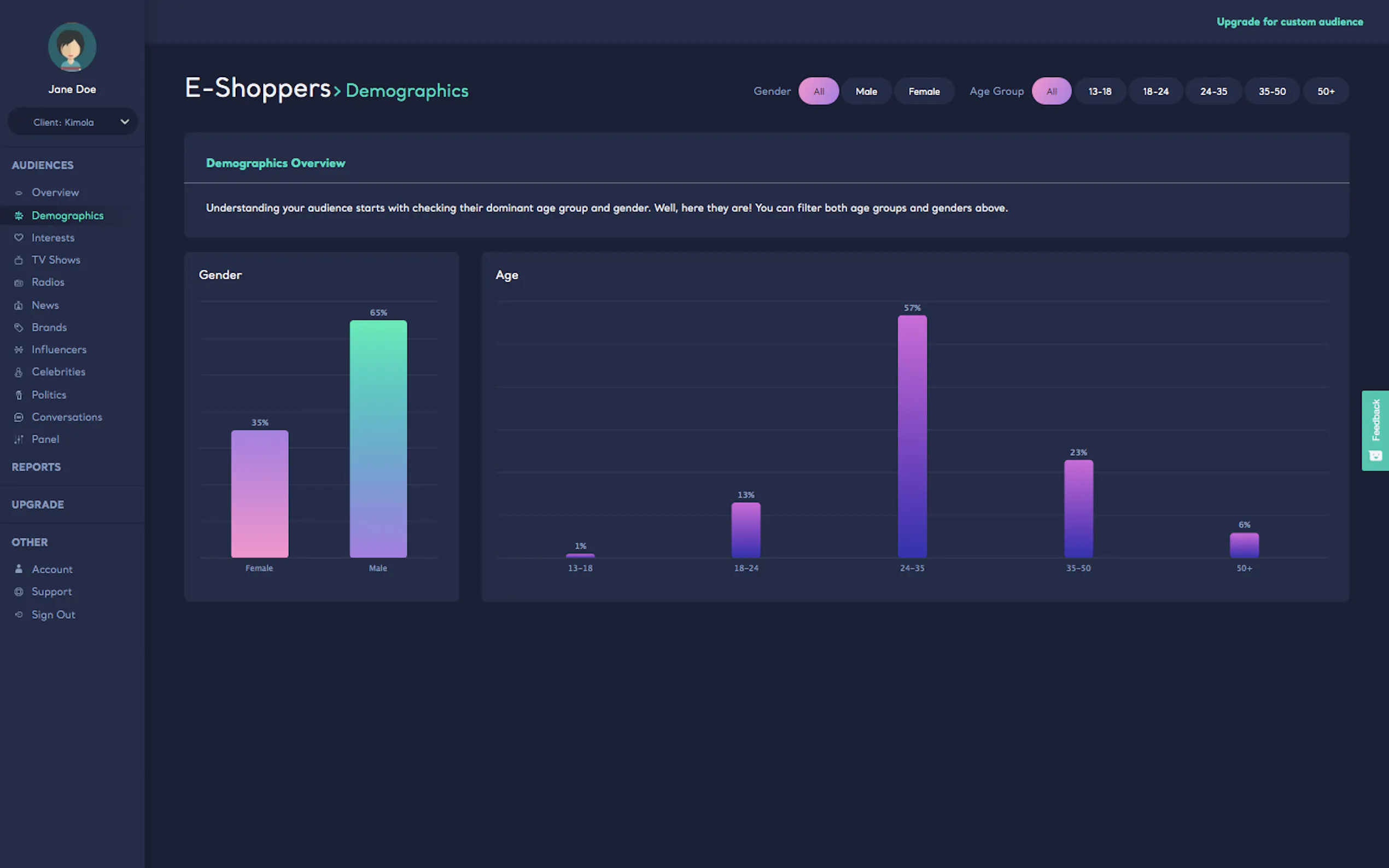The image size is (1389, 868).
Task: Click Upgrade for custom audience link
Action: pyautogui.click(x=1289, y=22)
